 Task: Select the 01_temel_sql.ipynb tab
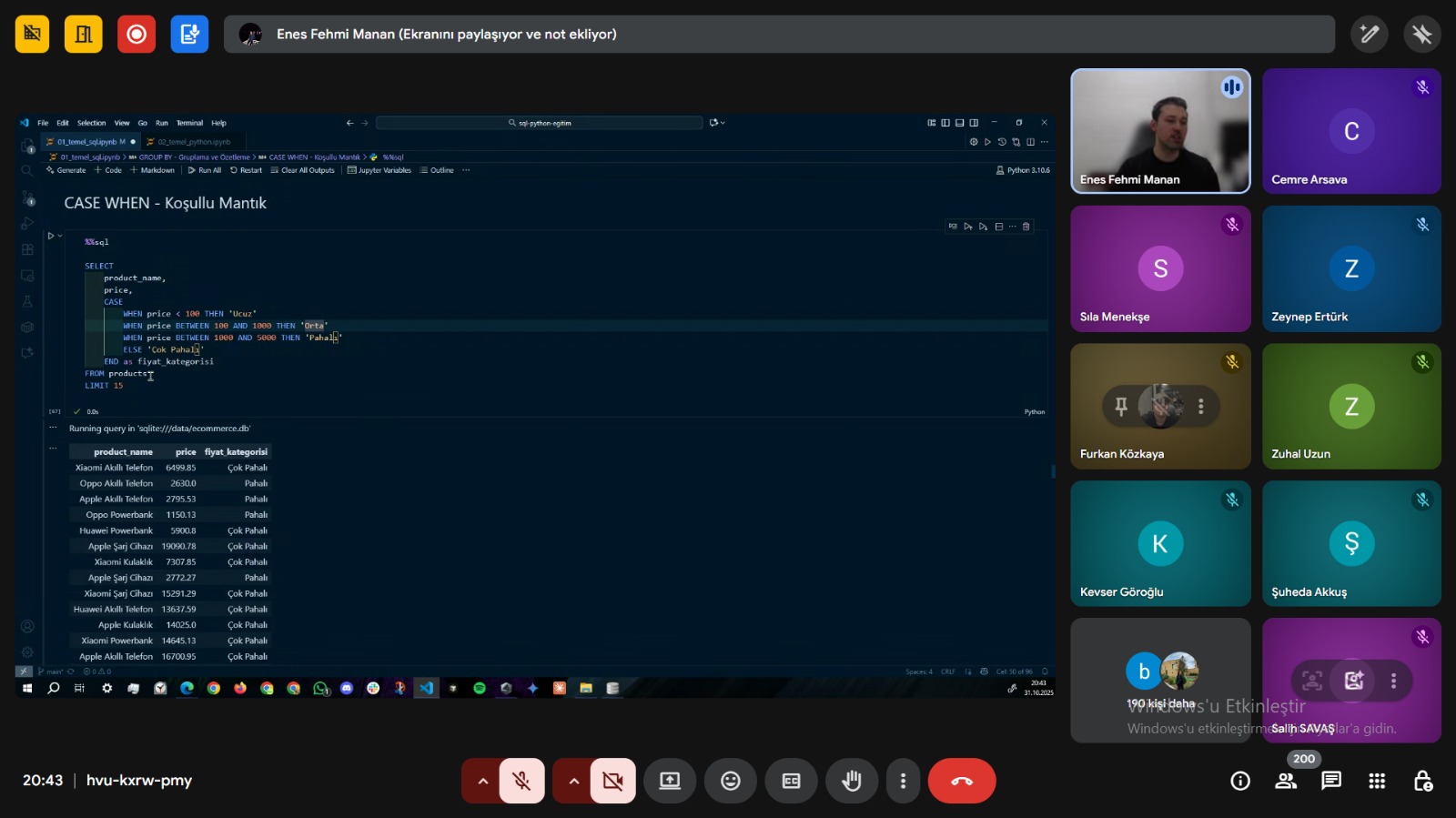tap(90, 142)
